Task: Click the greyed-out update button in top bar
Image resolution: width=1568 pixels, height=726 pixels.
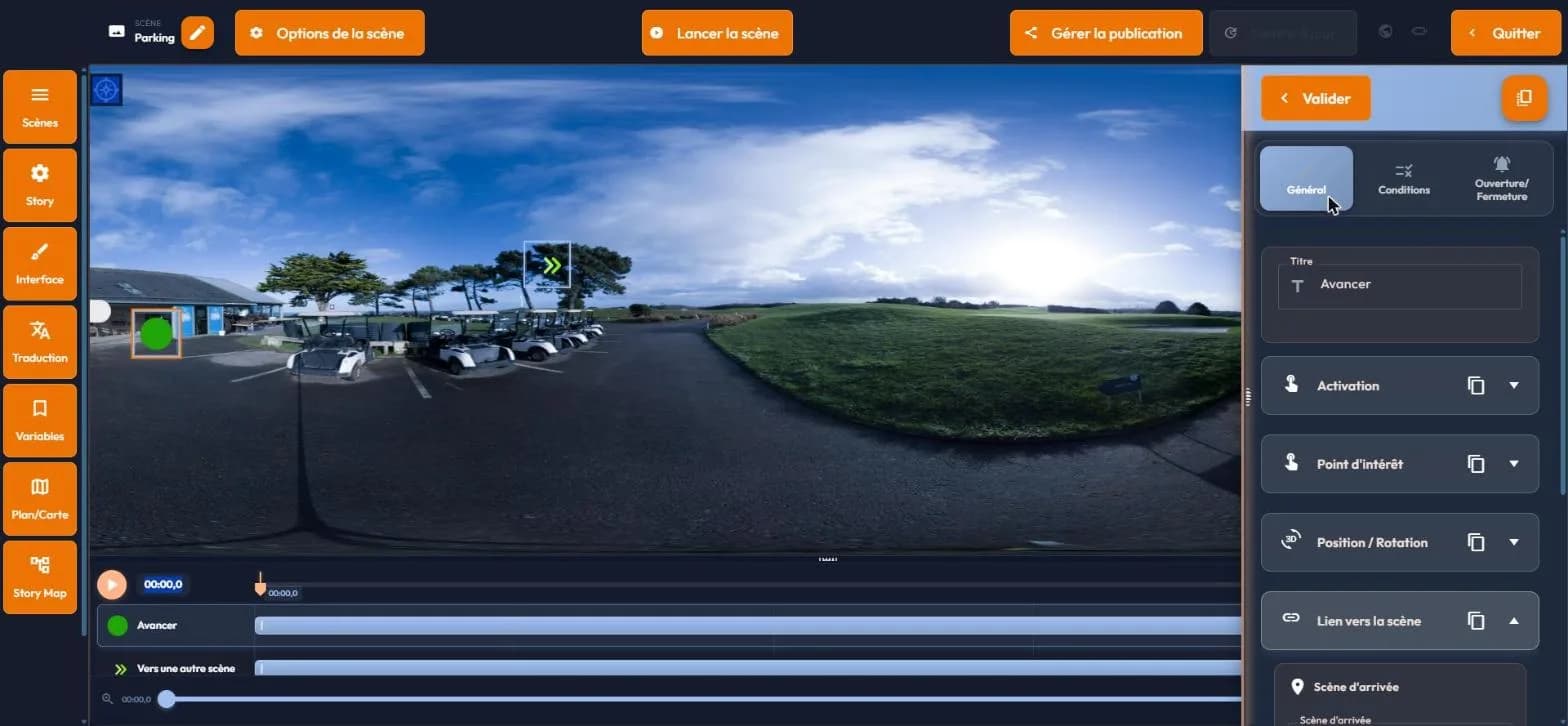Action: pyautogui.click(x=1283, y=33)
